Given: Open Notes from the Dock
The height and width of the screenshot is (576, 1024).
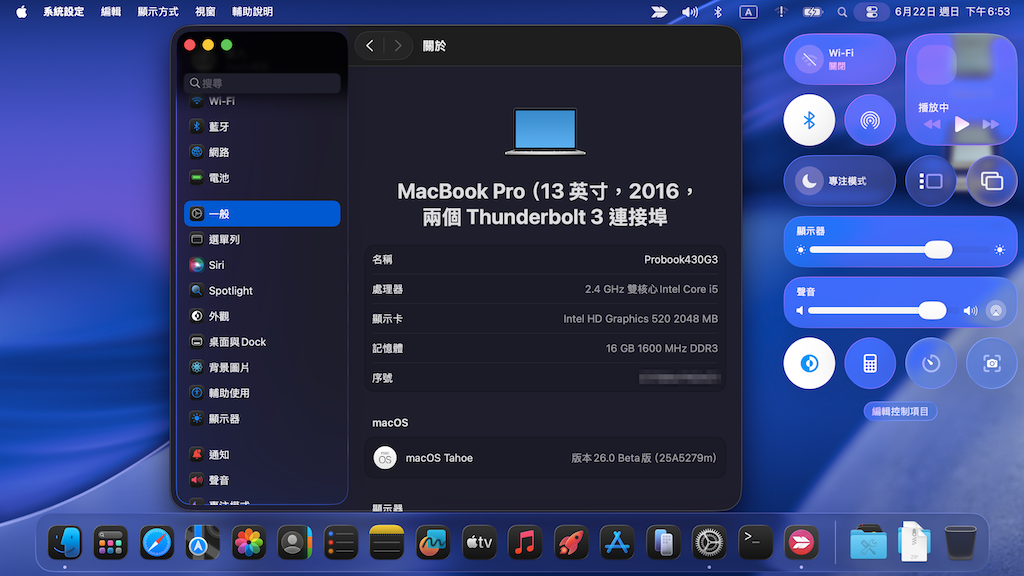Looking at the screenshot, I should click(x=387, y=543).
